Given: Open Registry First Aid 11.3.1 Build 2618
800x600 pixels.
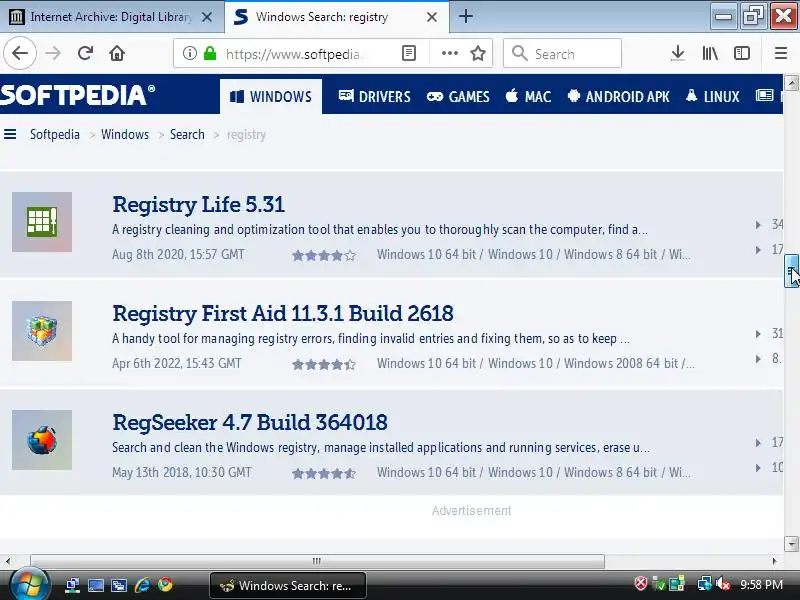Looking at the screenshot, I should pos(283,314).
